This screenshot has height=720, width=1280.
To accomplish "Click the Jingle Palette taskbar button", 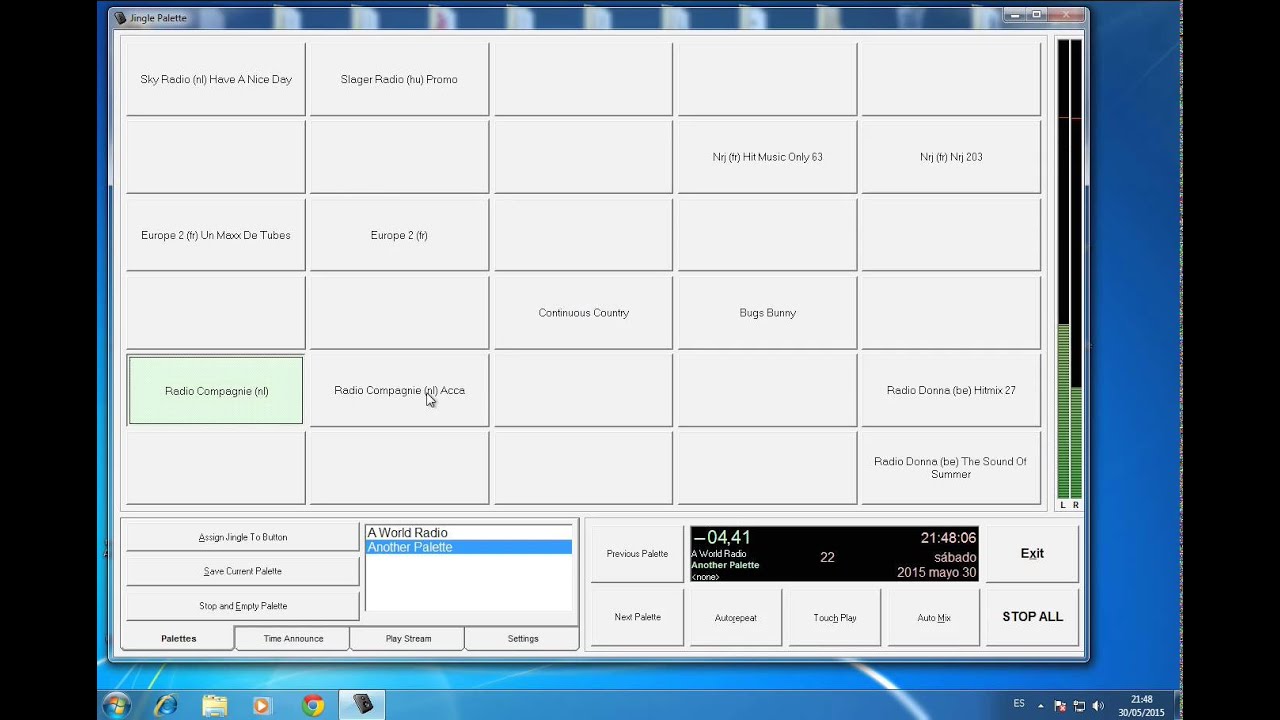I will [x=363, y=705].
